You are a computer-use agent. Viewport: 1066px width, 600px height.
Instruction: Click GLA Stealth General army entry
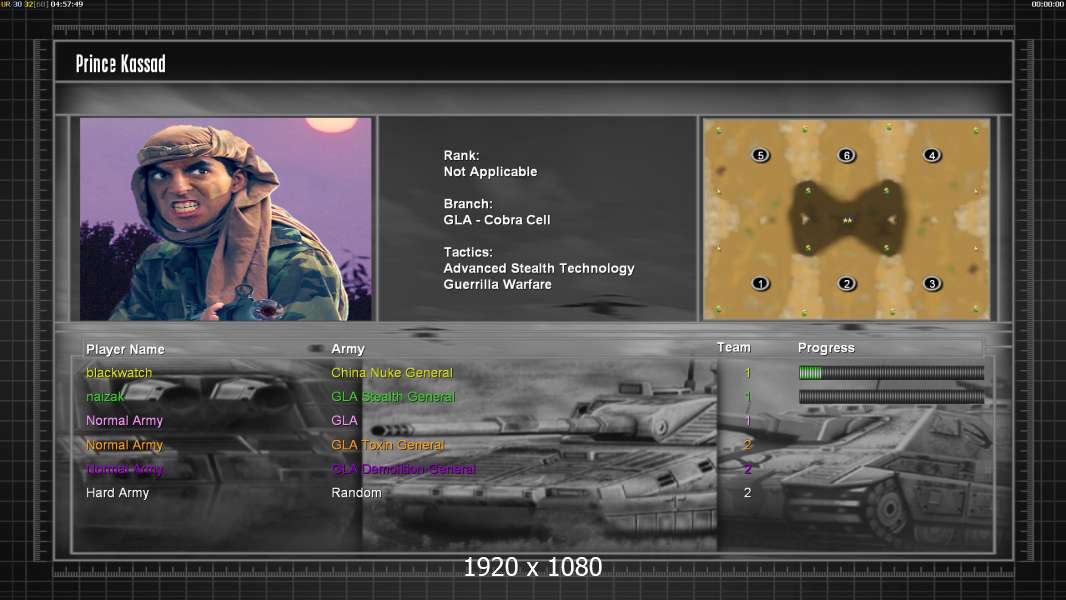(393, 396)
